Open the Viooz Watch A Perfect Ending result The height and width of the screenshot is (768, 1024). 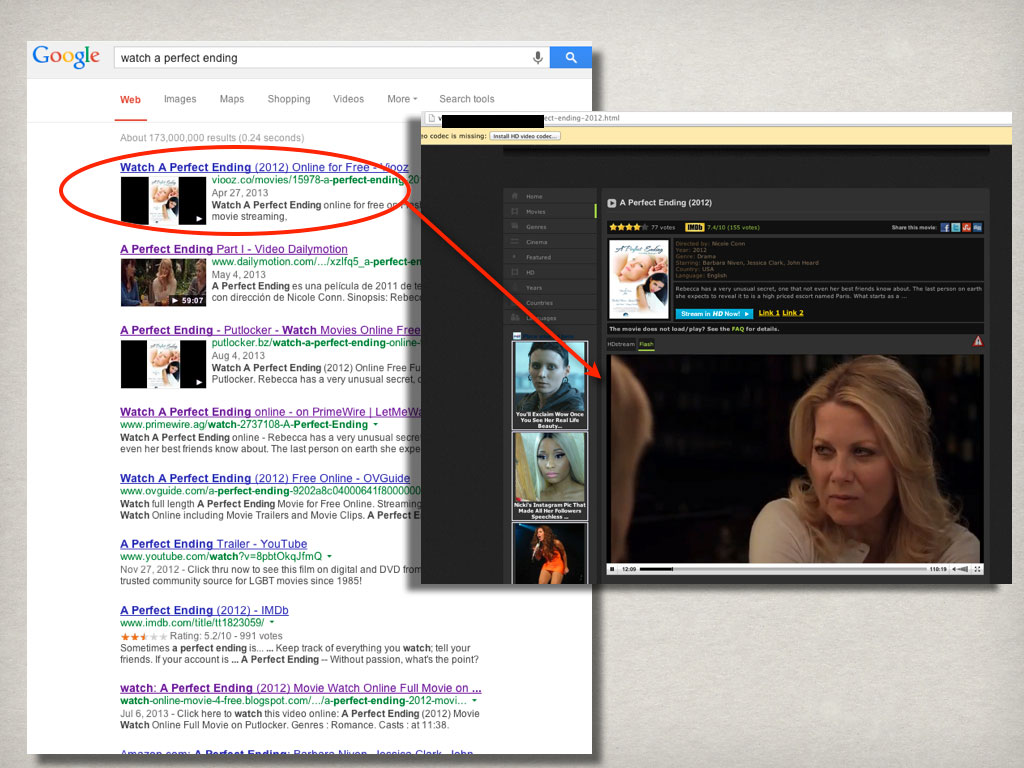[x=264, y=167]
